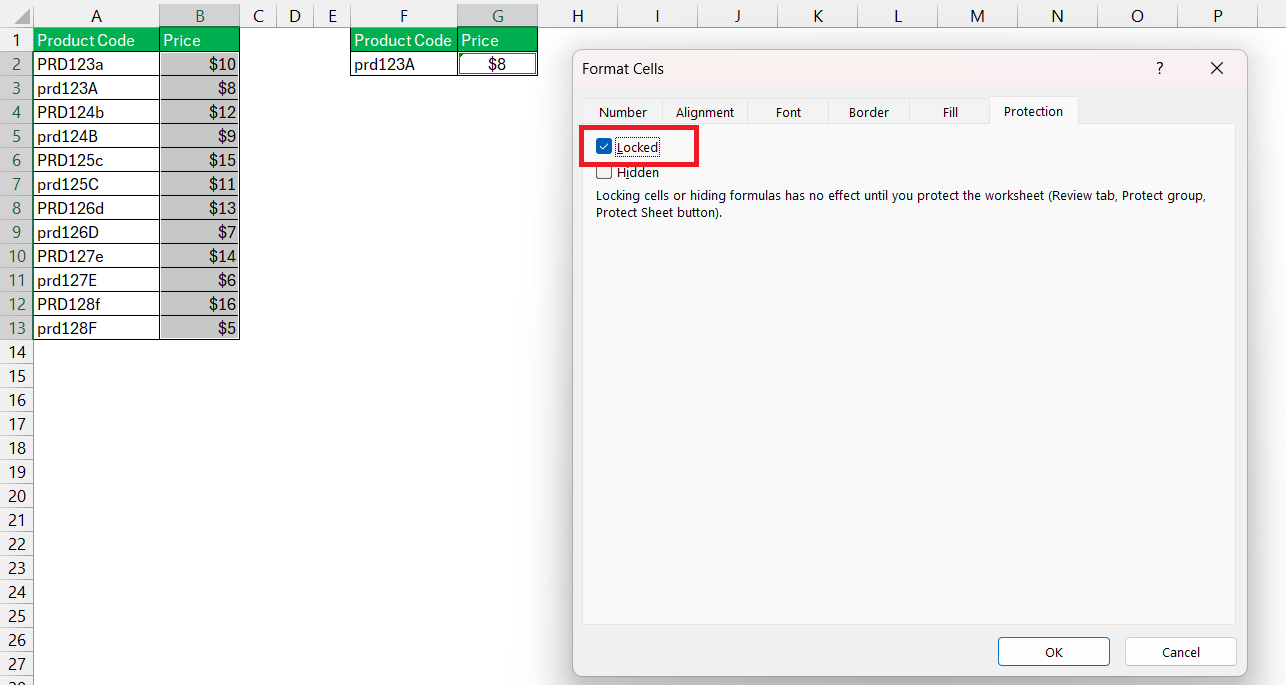This screenshot has height=685, width=1286.
Task: Click the dialog Help question mark
Action: point(1160,68)
